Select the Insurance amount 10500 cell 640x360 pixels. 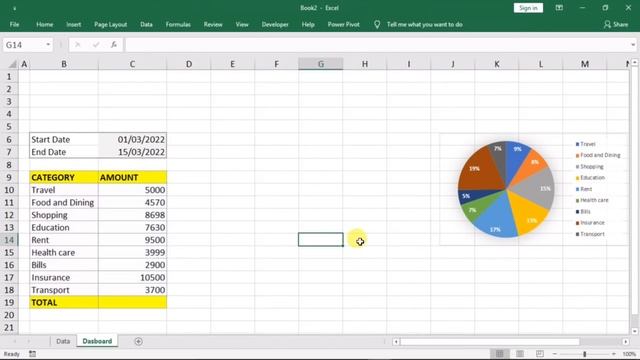point(132,278)
